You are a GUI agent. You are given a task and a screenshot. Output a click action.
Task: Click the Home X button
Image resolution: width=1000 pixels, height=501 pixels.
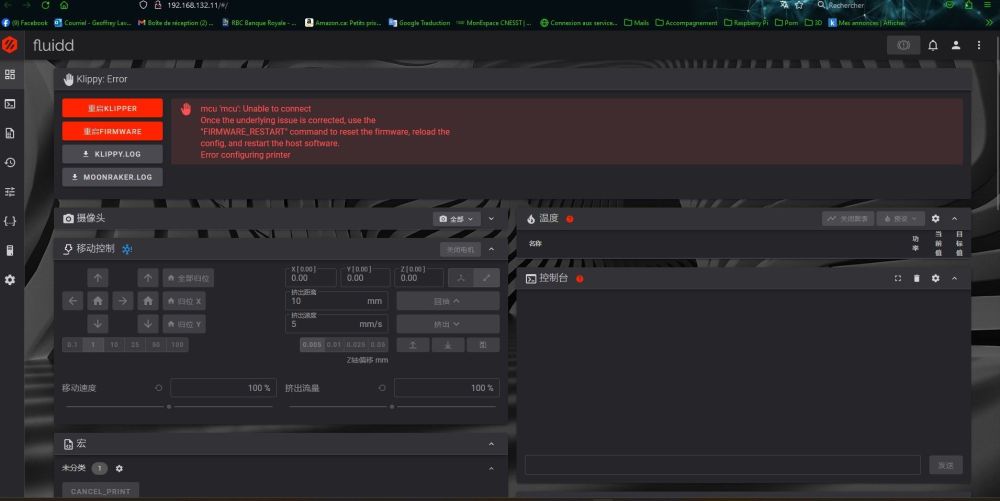tap(184, 301)
